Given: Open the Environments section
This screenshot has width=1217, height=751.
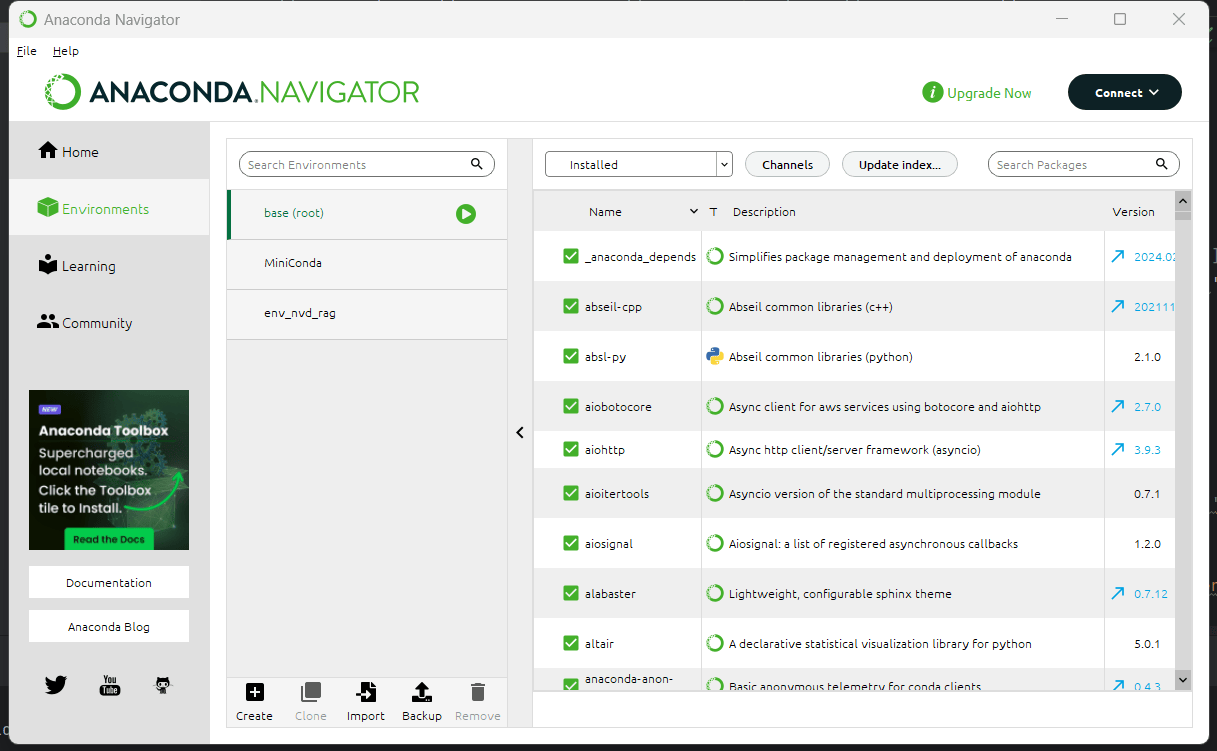Looking at the screenshot, I should point(109,208).
